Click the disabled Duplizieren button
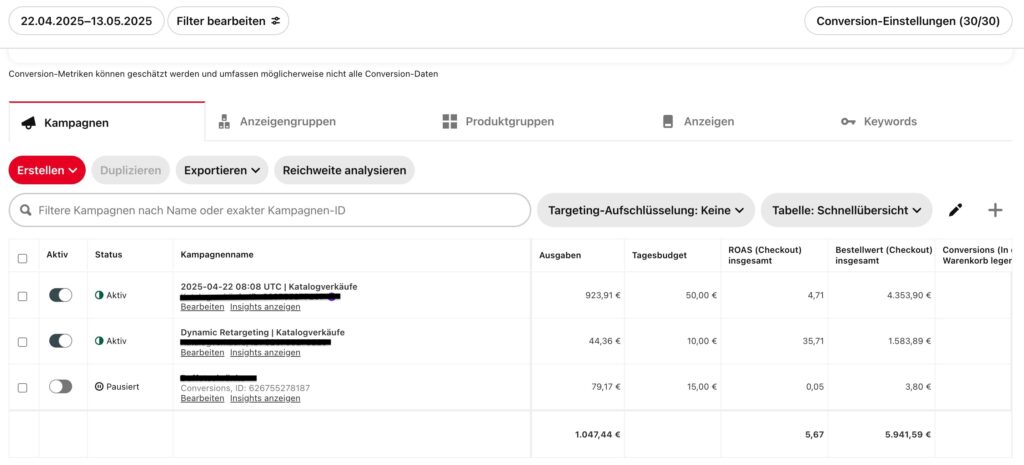This screenshot has width=1024, height=465. (x=131, y=170)
